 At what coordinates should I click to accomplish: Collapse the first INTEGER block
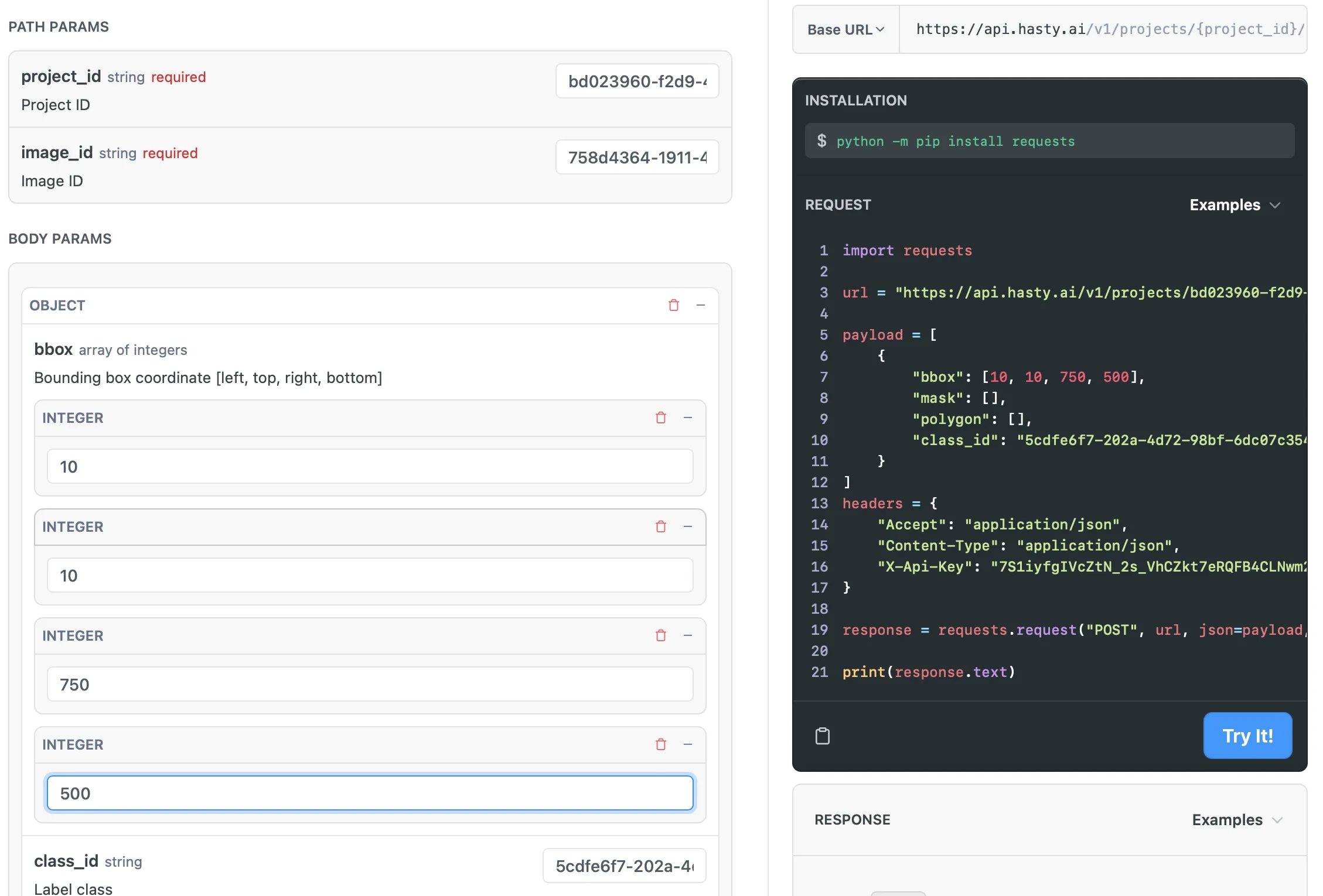(x=688, y=418)
